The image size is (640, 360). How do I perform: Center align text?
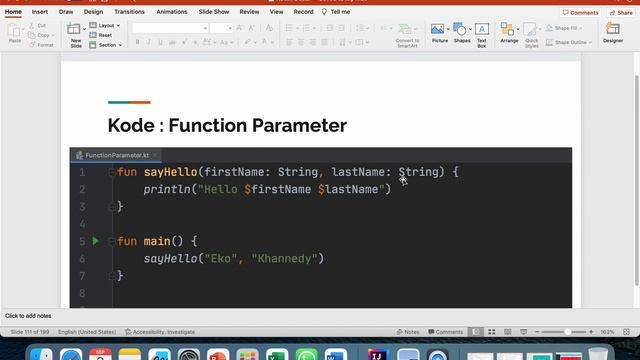301,42
